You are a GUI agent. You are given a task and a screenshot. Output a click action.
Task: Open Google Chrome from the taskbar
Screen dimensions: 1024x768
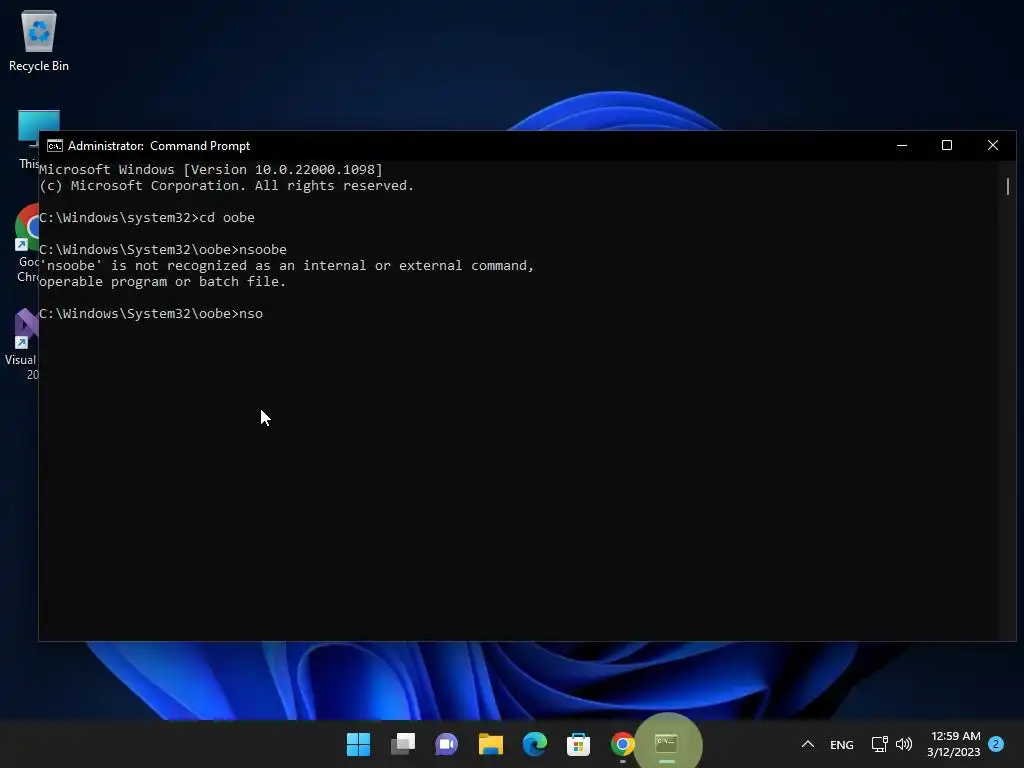[622, 744]
